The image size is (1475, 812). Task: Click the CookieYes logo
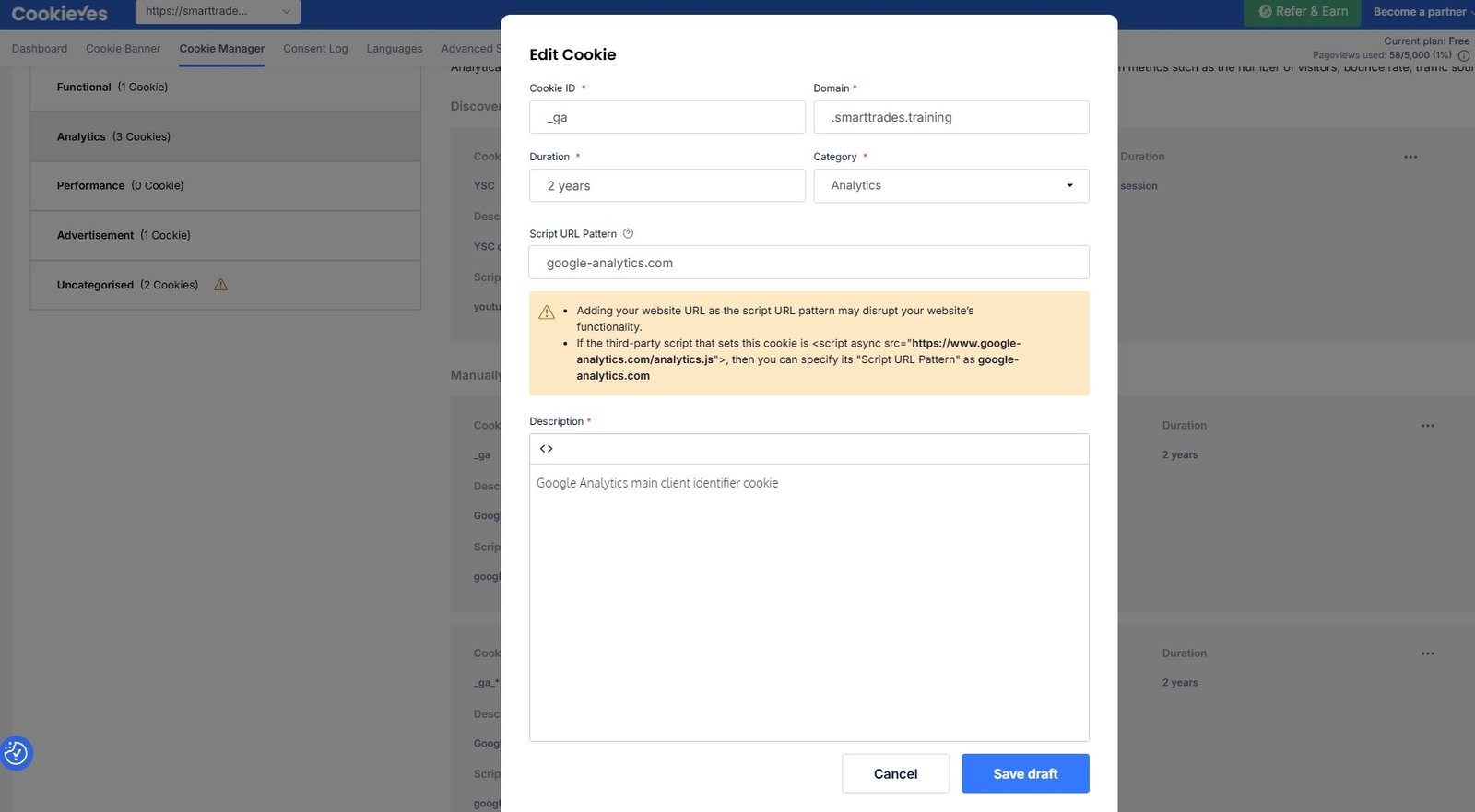(x=60, y=13)
